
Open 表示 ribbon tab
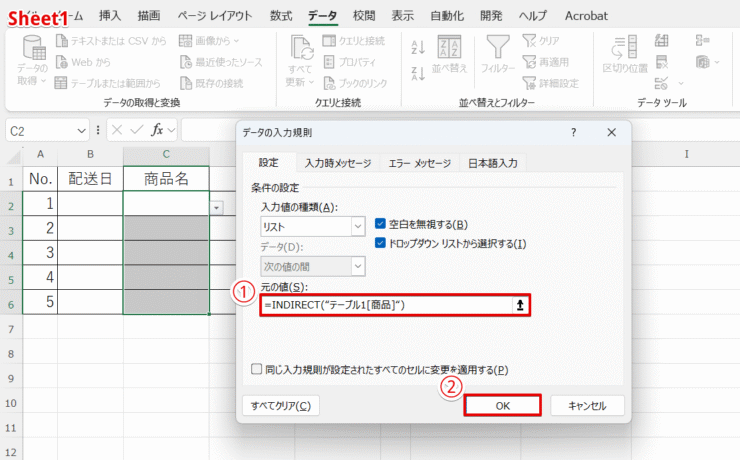pyautogui.click(x=403, y=16)
